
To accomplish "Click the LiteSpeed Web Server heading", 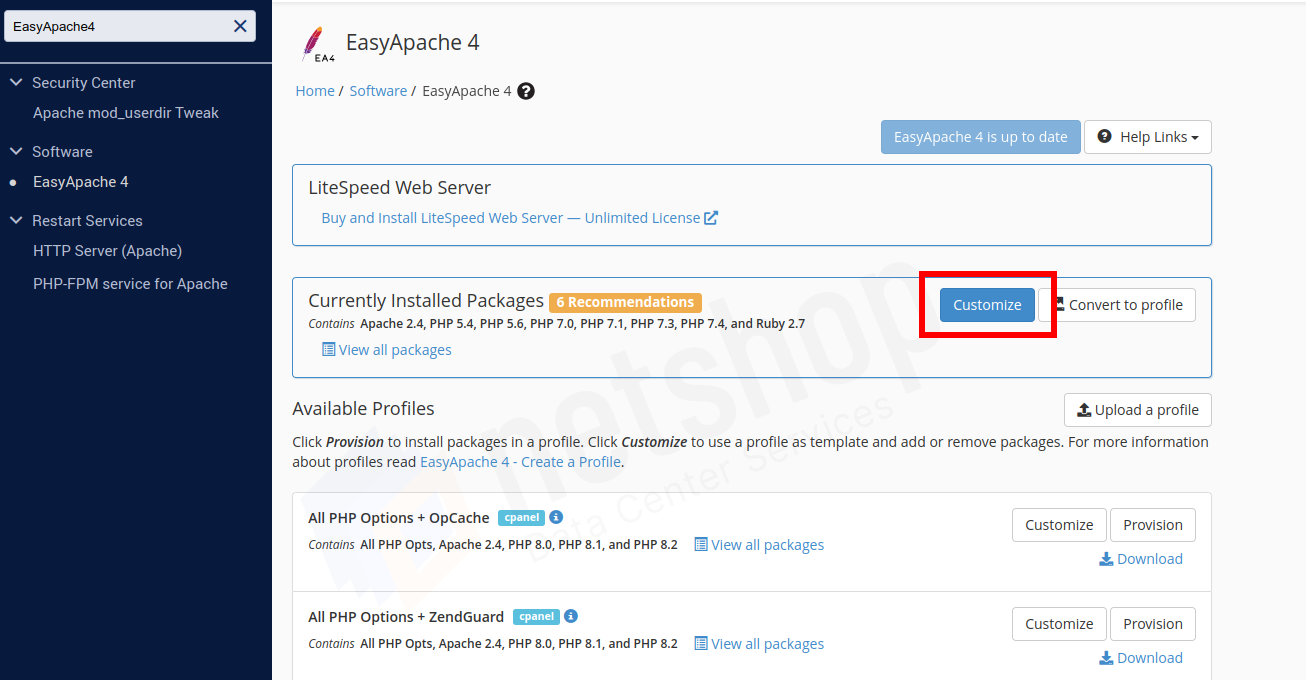I will pyautogui.click(x=400, y=188).
